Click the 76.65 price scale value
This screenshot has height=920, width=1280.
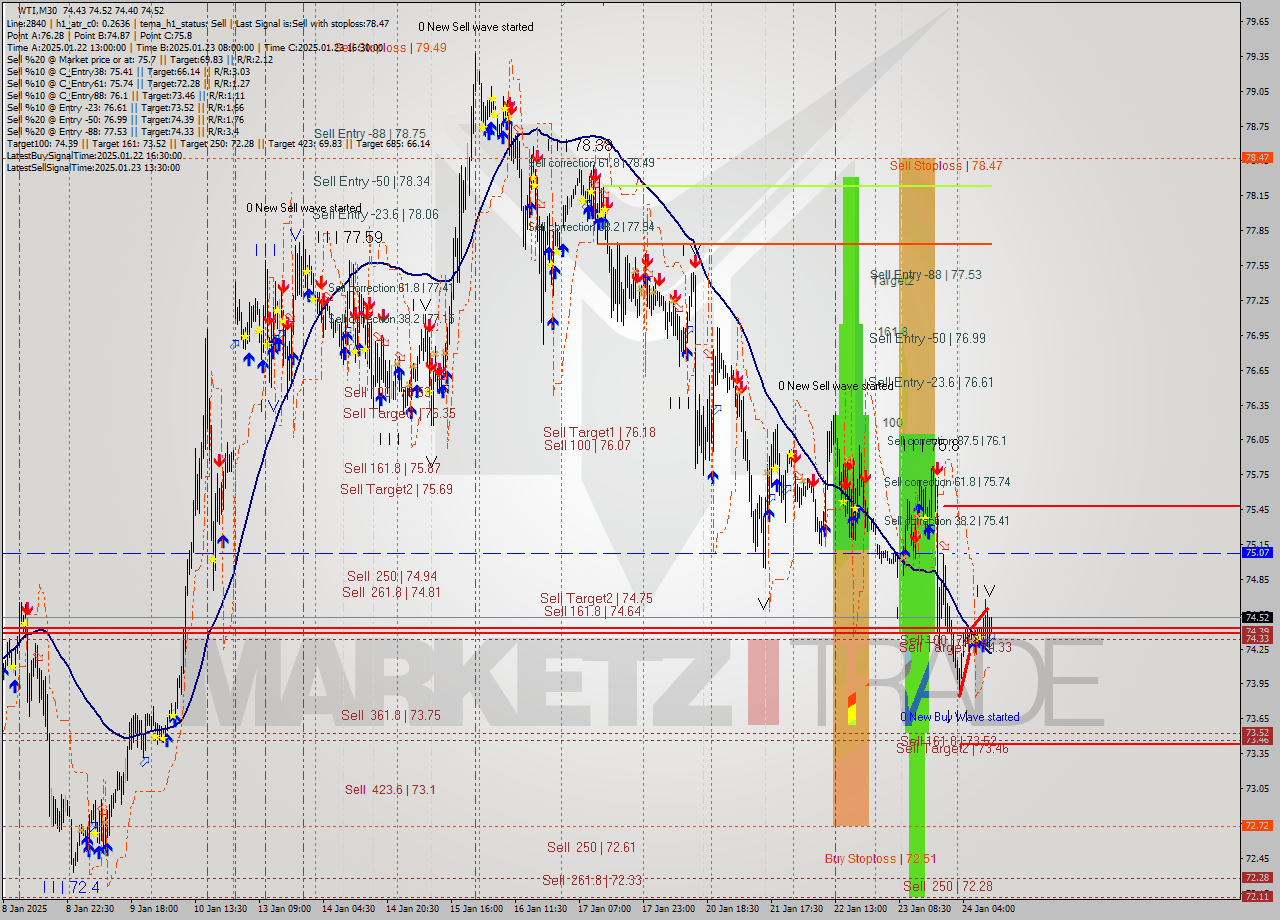pyautogui.click(x=1257, y=370)
